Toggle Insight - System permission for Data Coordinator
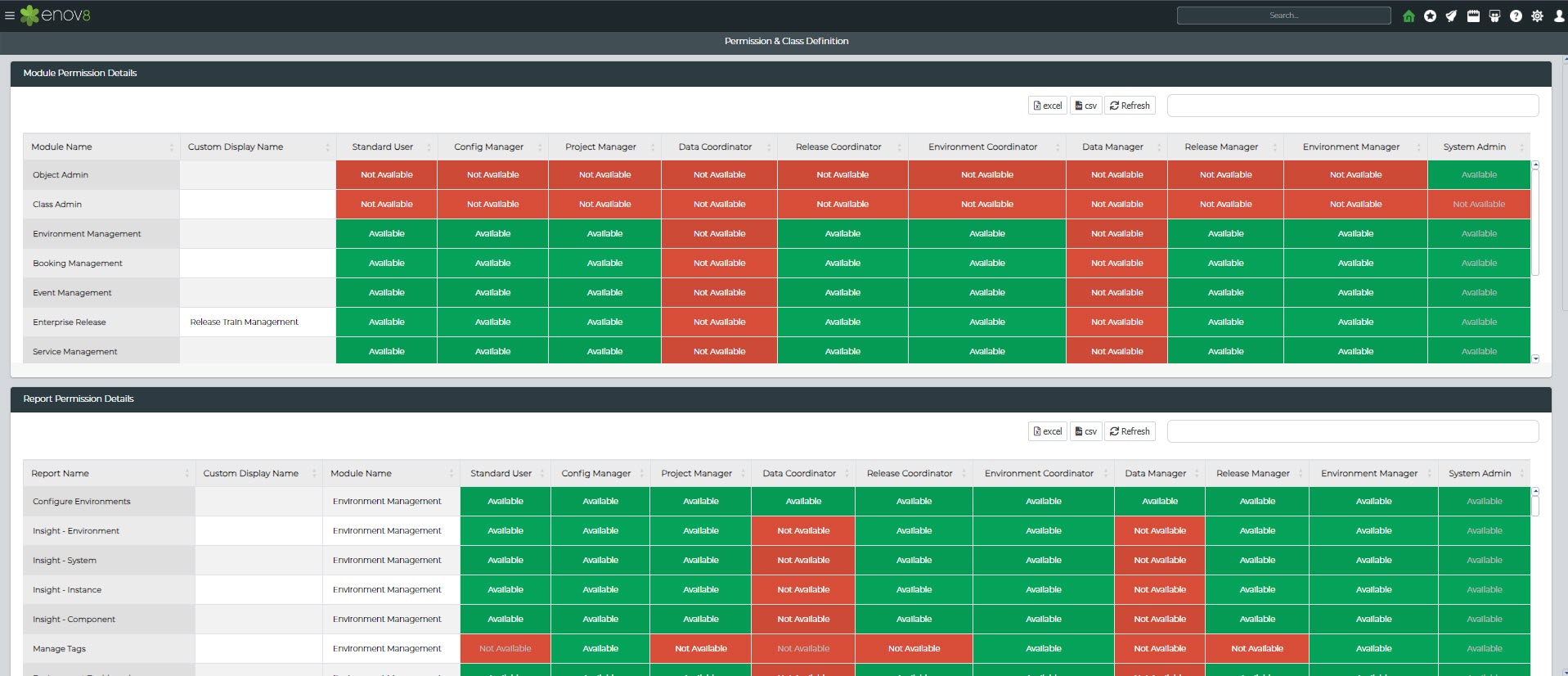Screen dimensions: 1568x676 [x=803, y=561]
